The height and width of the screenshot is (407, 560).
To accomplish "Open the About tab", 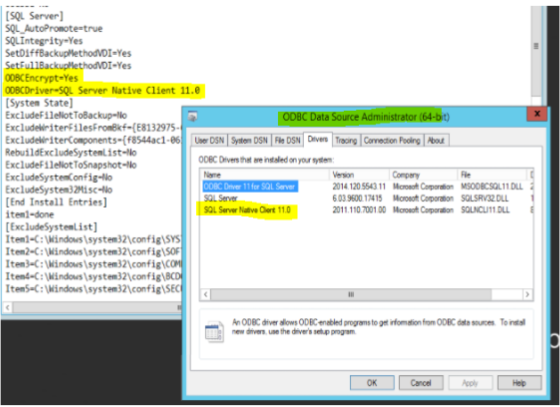I will 436,140.
